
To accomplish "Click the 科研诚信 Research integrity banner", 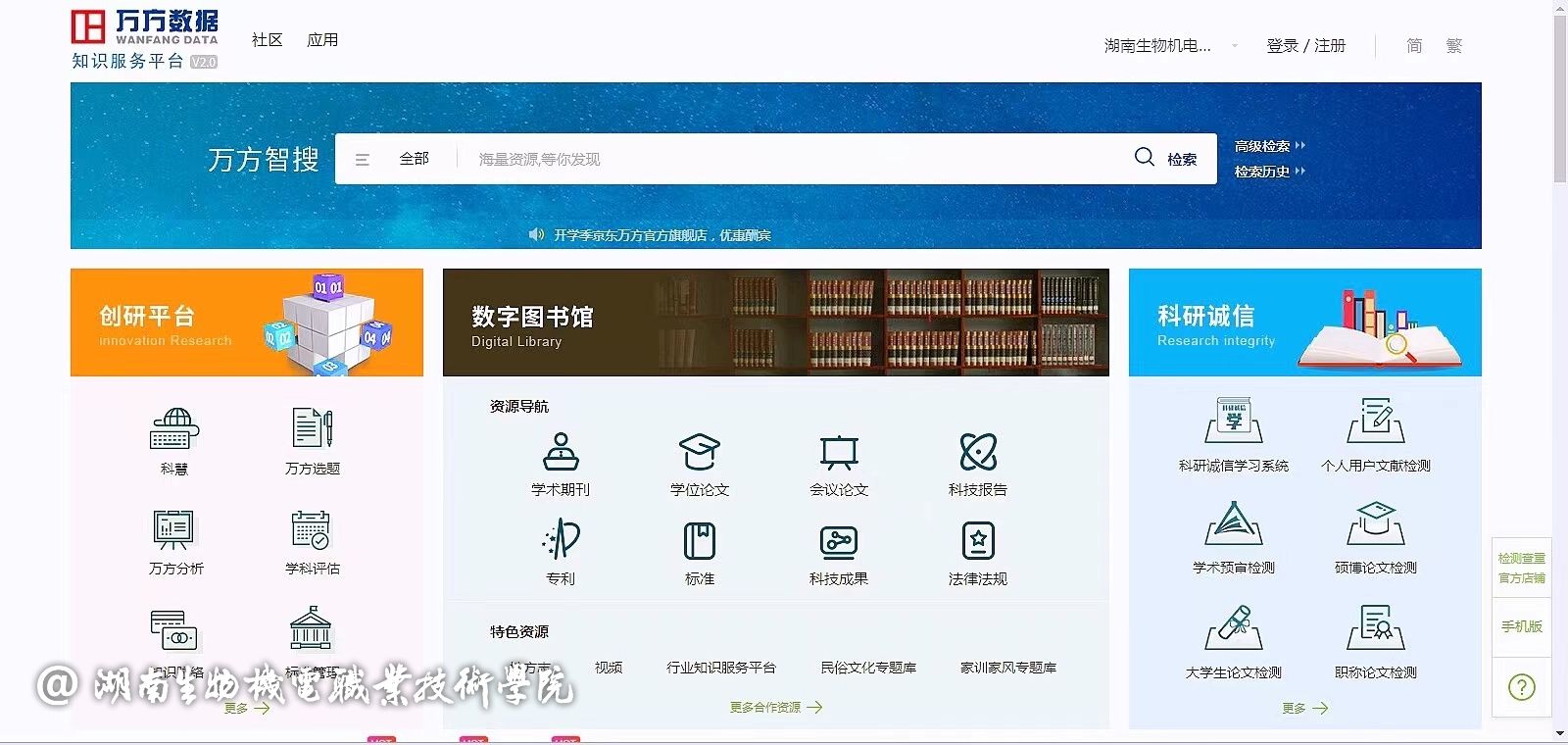I will [1305, 323].
